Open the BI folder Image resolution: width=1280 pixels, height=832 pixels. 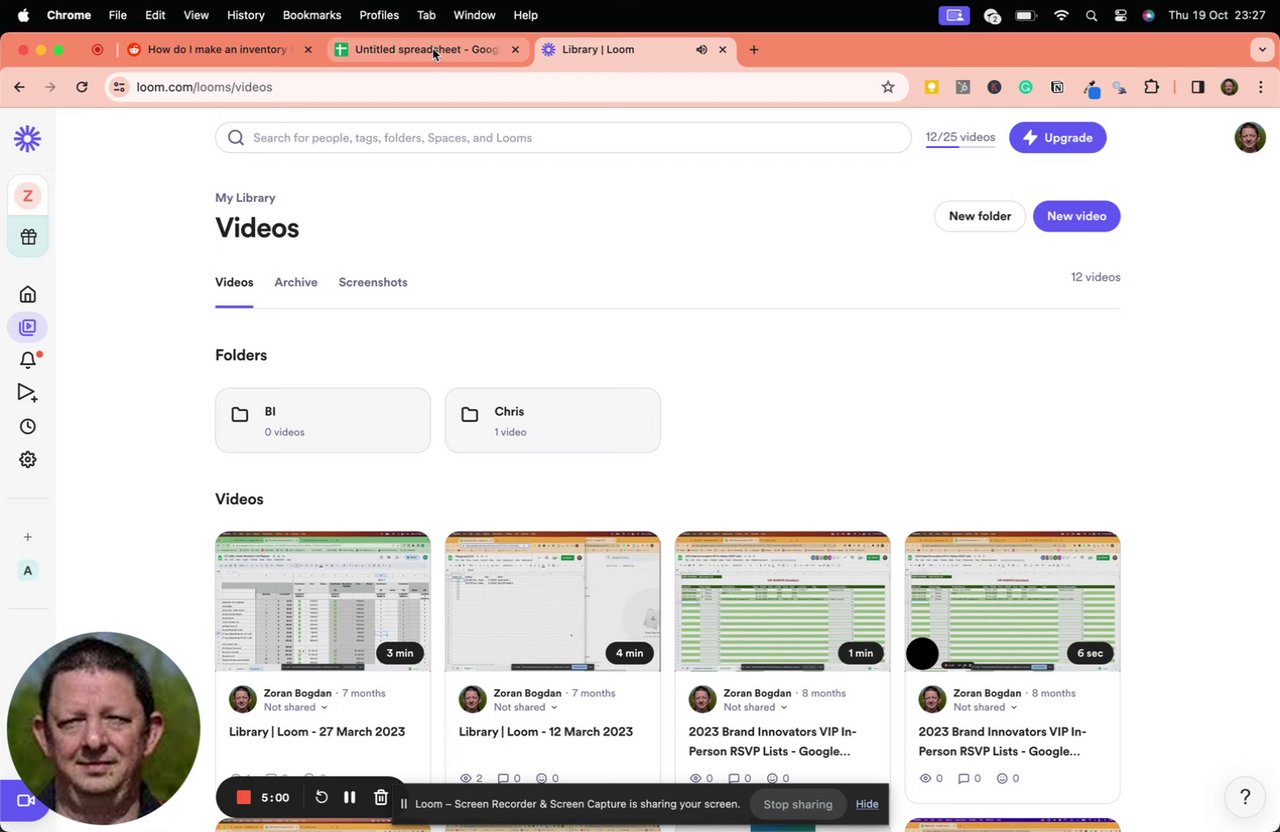click(x=323, y=420)
